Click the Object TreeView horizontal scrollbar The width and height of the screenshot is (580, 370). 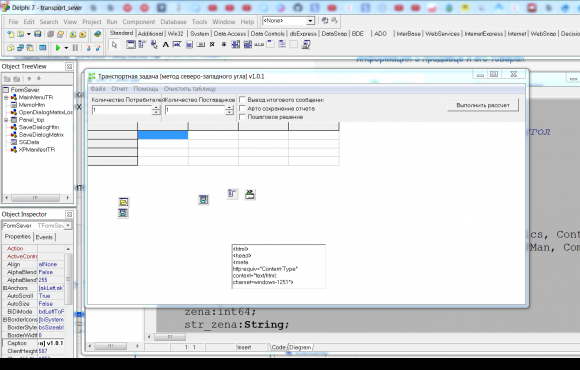tap(37, 198)
